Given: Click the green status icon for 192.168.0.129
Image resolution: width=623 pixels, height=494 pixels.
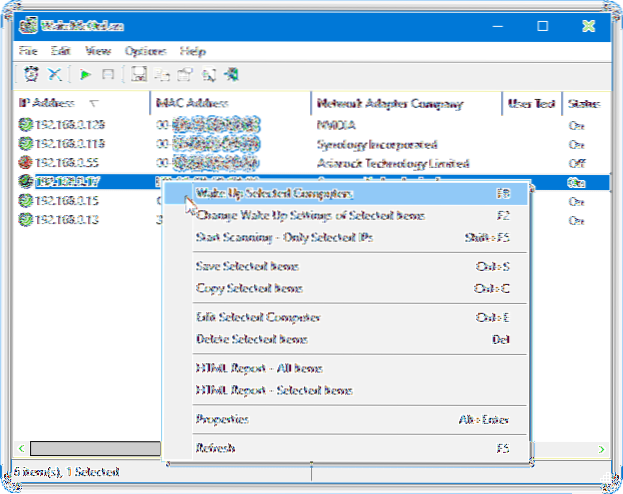Looking at the screenshot, I should (x=26, y=125).
